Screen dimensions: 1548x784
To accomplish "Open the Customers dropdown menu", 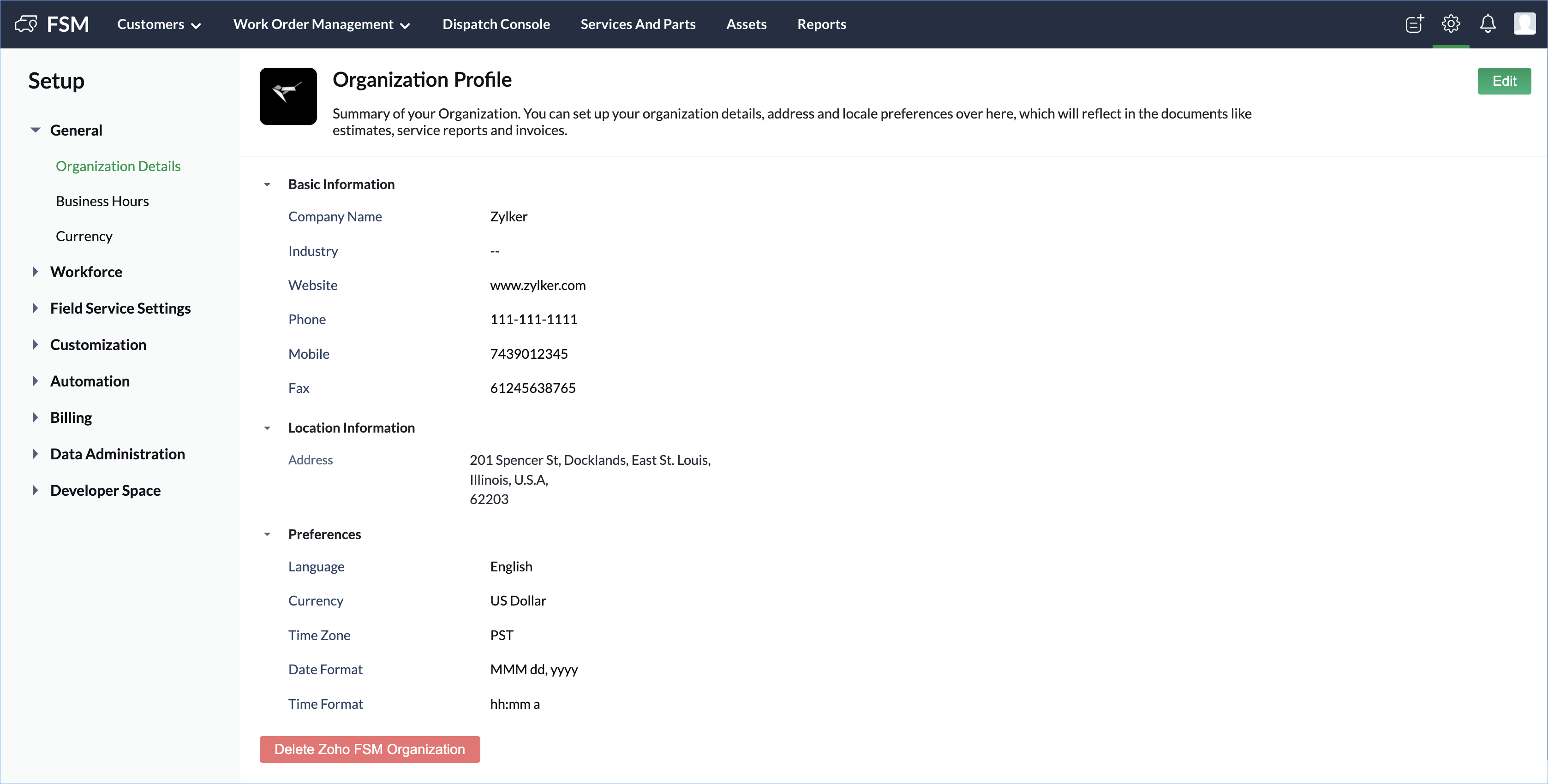I will tap(159, 24).
